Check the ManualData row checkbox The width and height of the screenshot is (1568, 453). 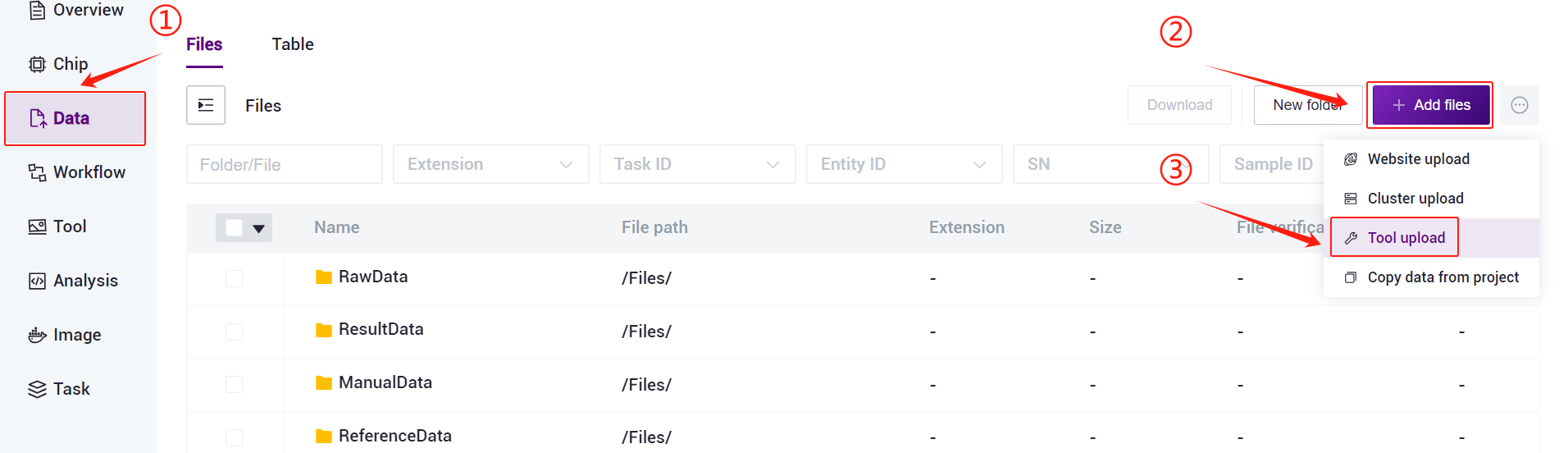pos(235,384)
